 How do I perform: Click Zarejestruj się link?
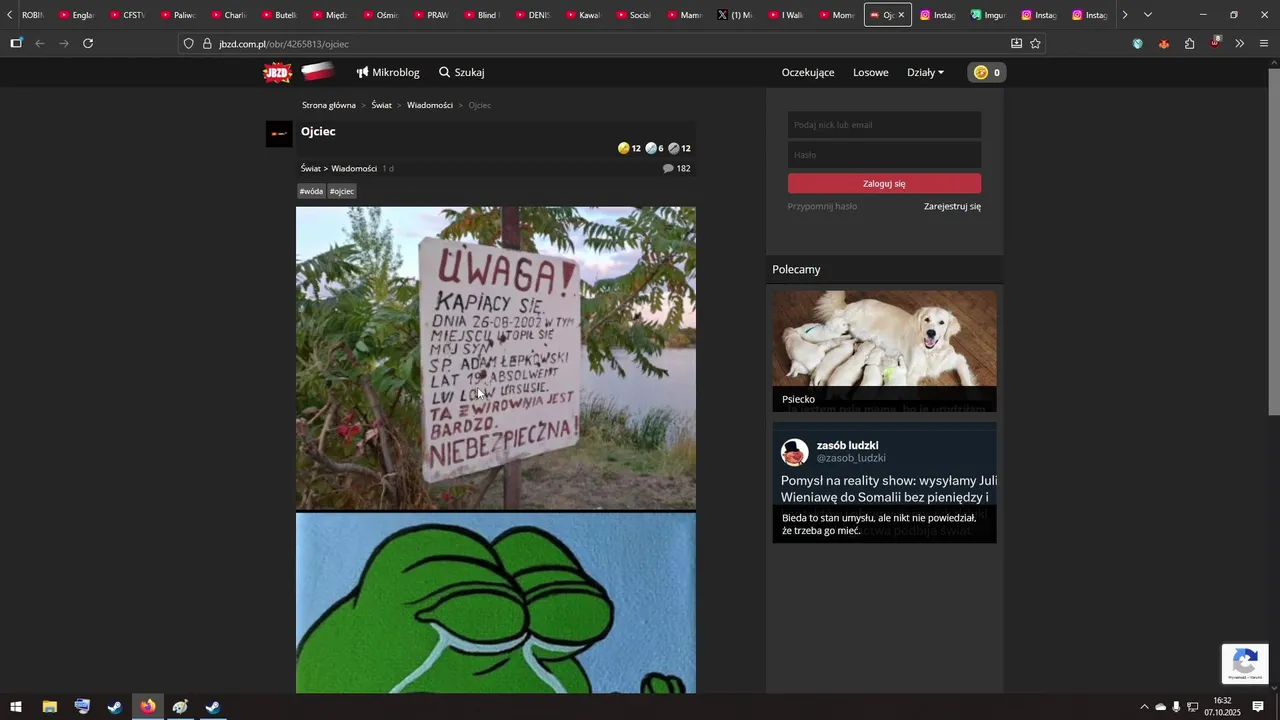952,206
